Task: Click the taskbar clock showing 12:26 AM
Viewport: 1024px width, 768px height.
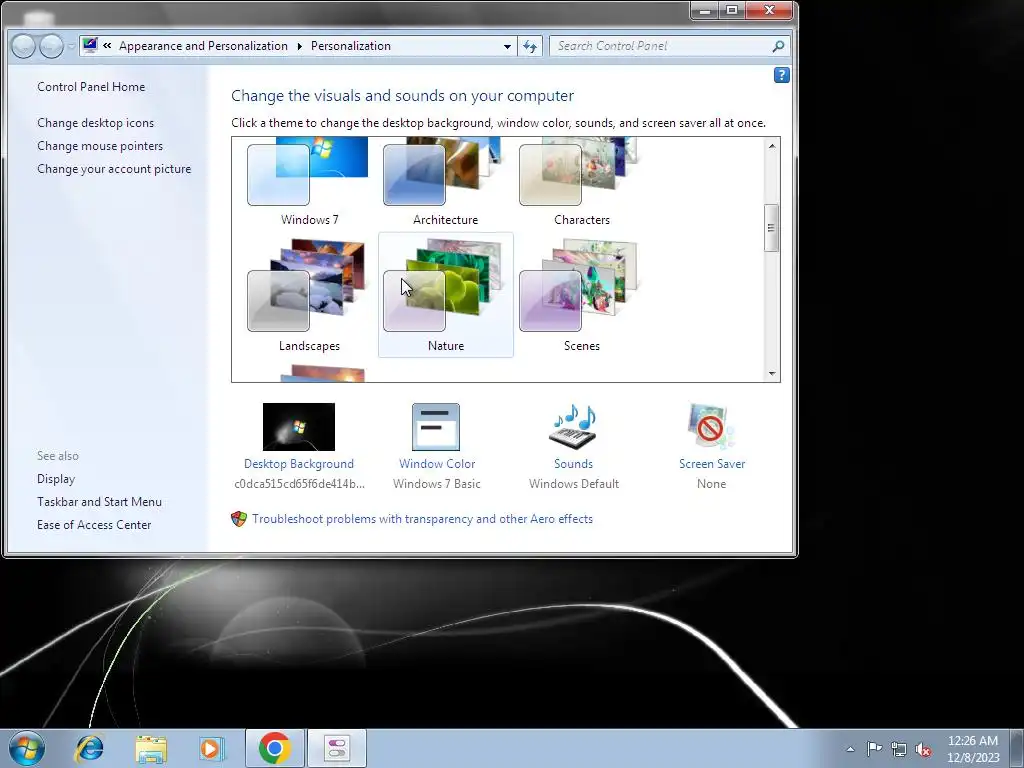Action: click(x=973, y=749)
